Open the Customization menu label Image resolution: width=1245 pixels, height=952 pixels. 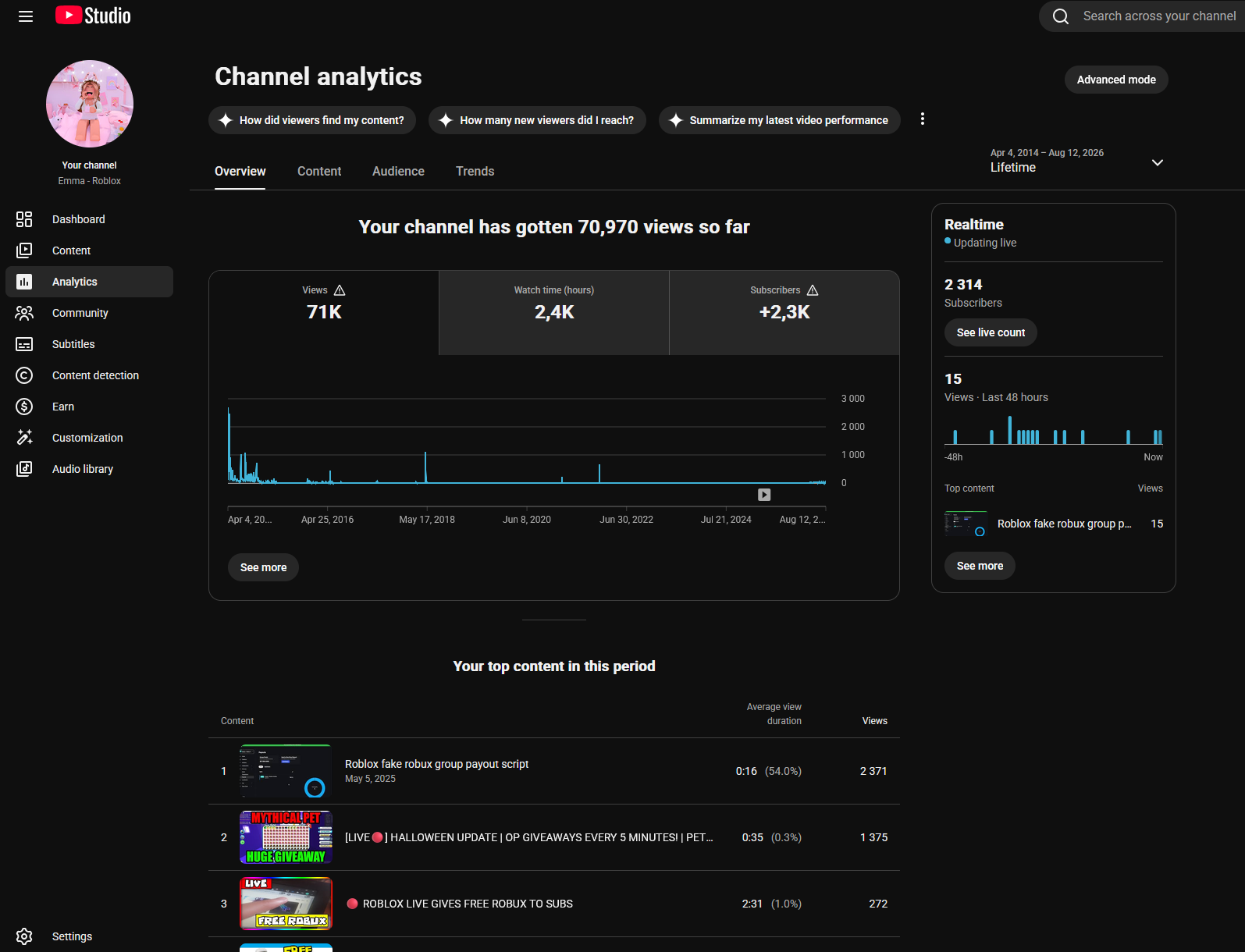point(87,438)
